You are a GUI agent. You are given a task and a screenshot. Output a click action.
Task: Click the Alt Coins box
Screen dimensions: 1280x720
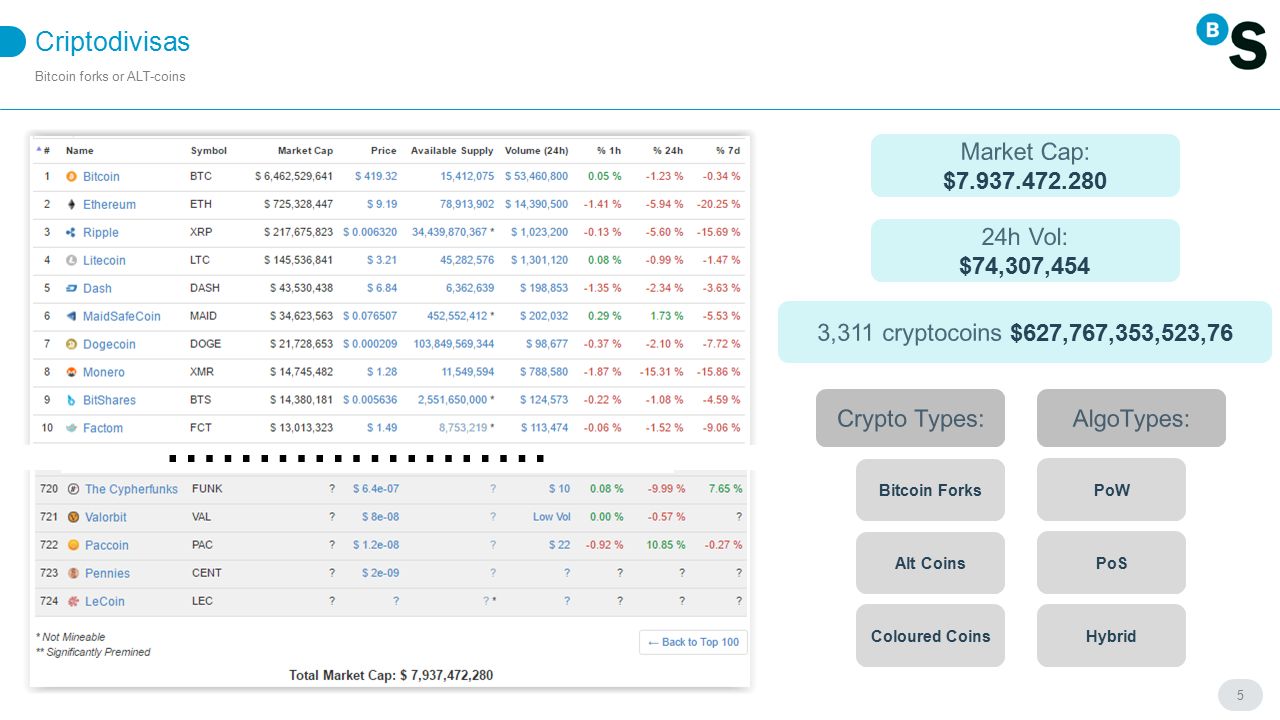(930, 563)
